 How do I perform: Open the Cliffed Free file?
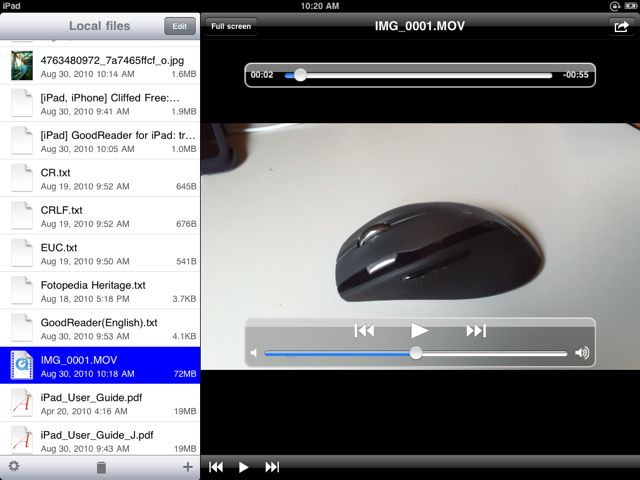[x=100, y=103]
